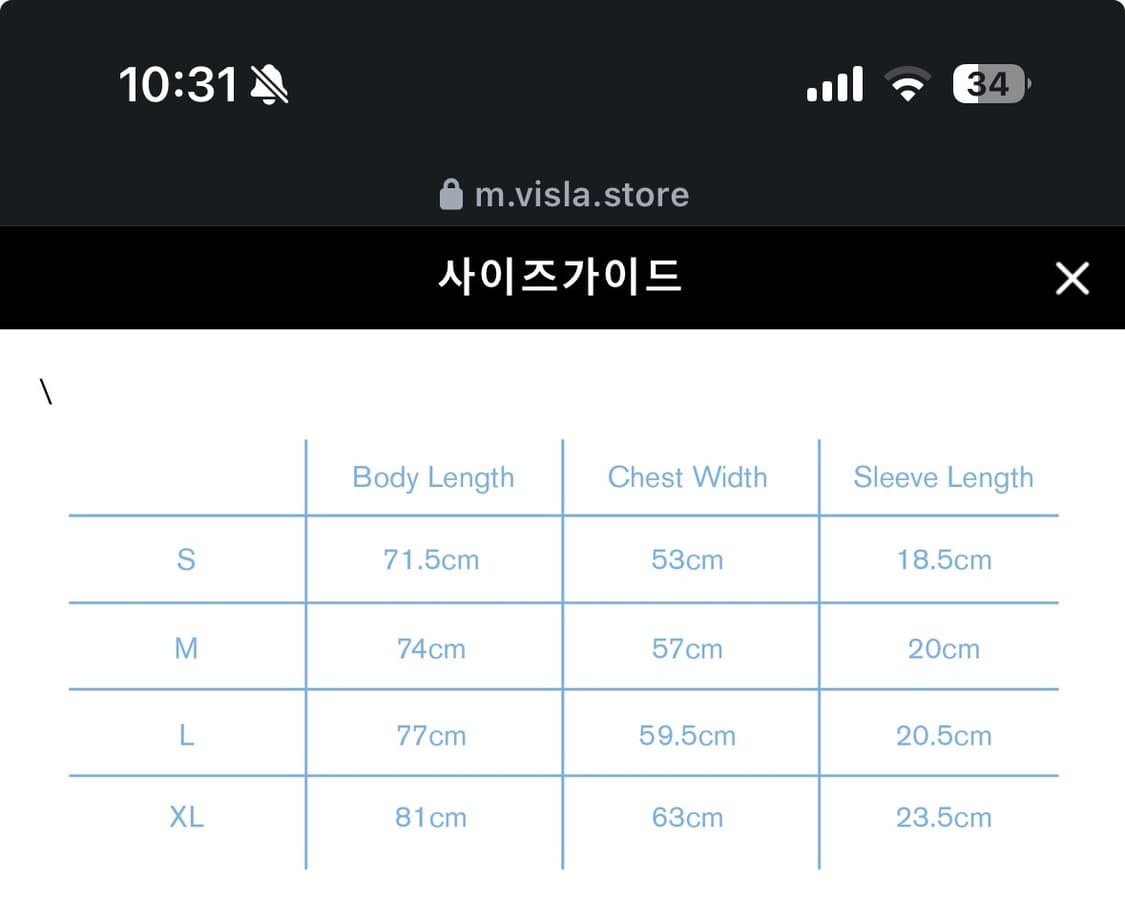This screenshot has height=903, width=1125.
Task: Close the size guide panel
Action: (1071, 279)
